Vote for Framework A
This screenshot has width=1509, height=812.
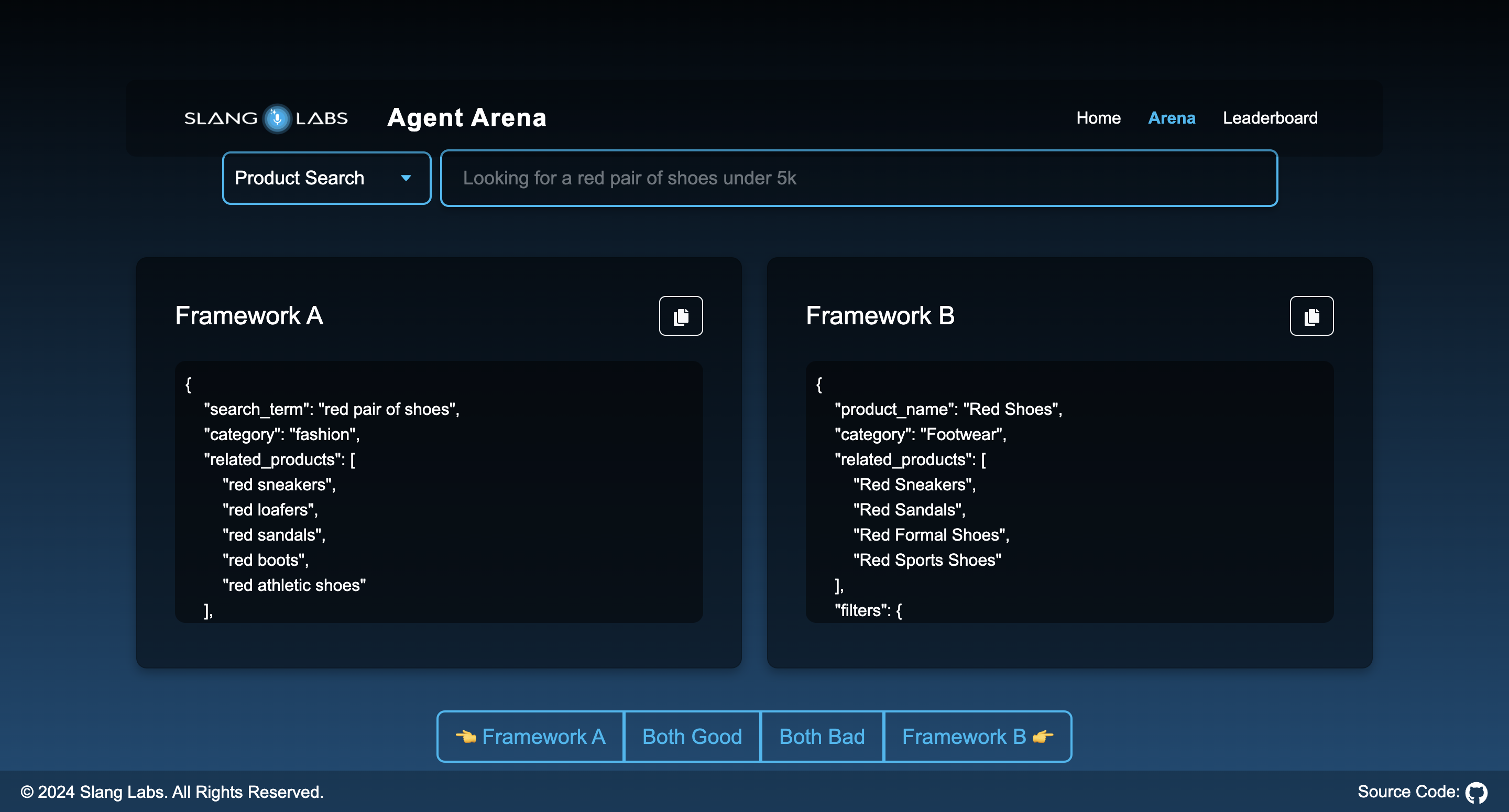pyautogui.click(x=531, y=737)
